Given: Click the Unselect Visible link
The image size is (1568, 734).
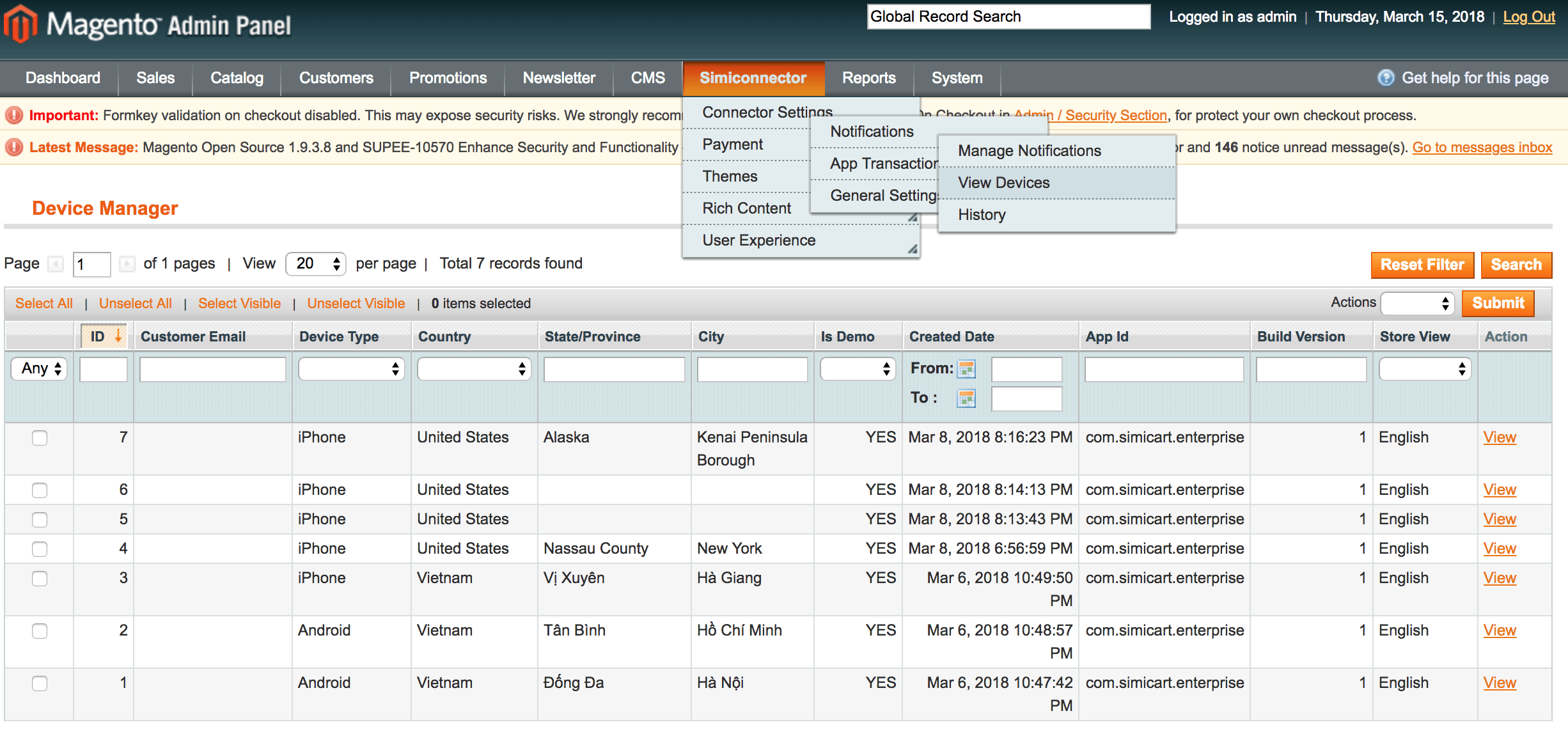Looking at the screenshot, I should coord(356,304).
